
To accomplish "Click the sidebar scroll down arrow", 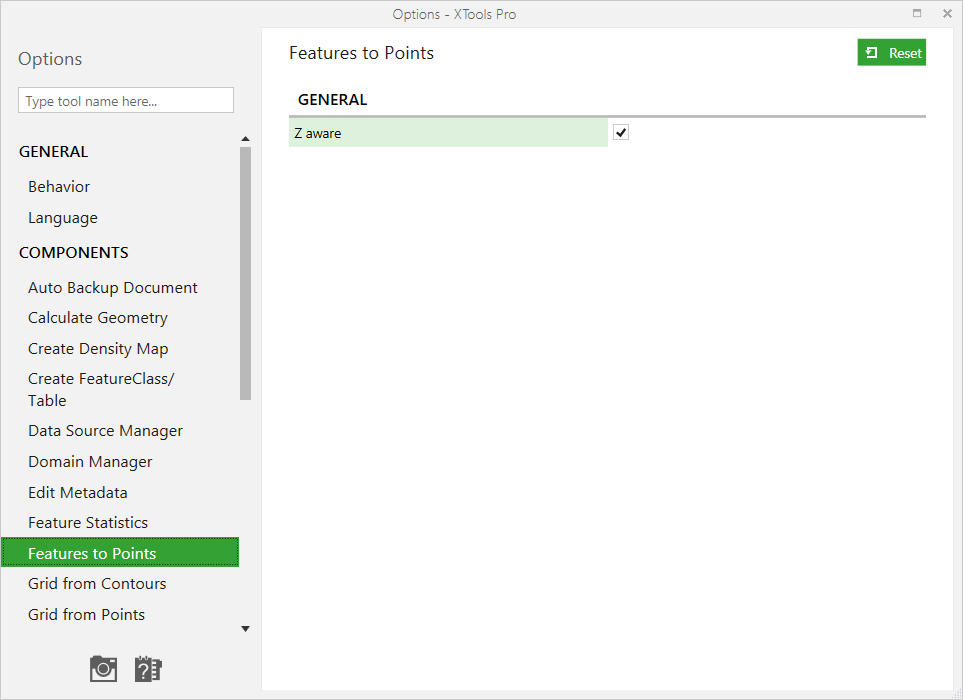I will pyautogui.click(x=246, y=629).
